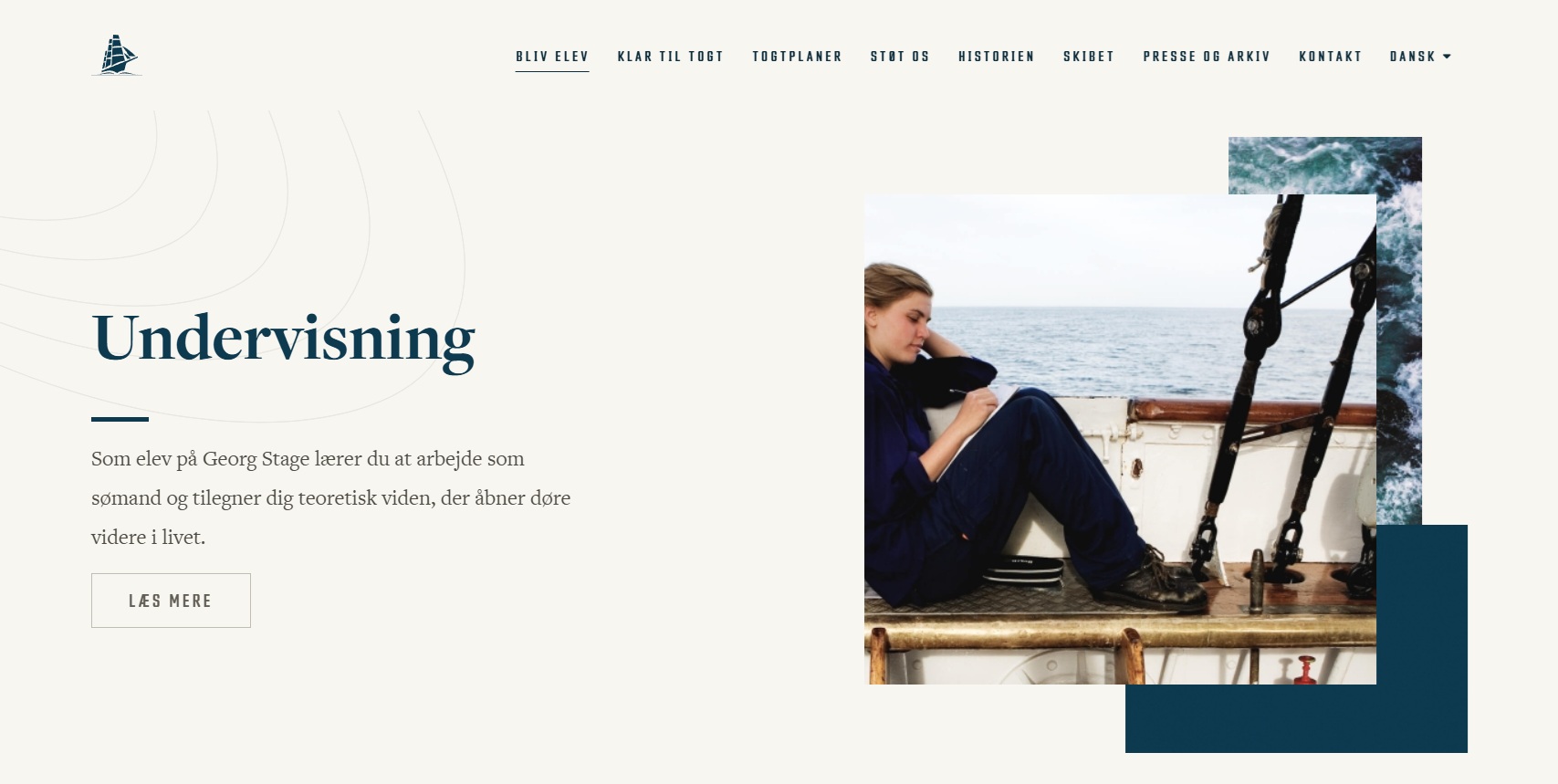Click the ship rigging in the photo
The image size is (1558, 784).
(1296, 383)
